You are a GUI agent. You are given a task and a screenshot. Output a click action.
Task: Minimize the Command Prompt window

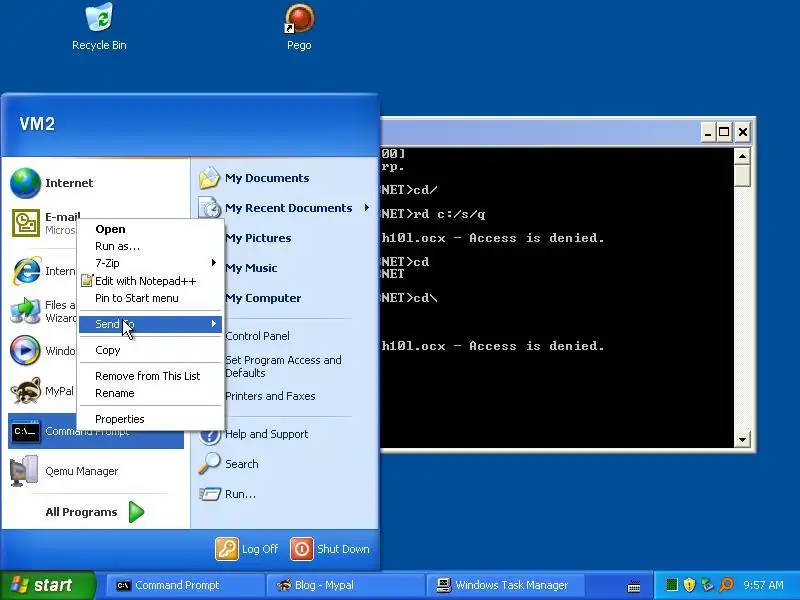(x=708, y=133)
